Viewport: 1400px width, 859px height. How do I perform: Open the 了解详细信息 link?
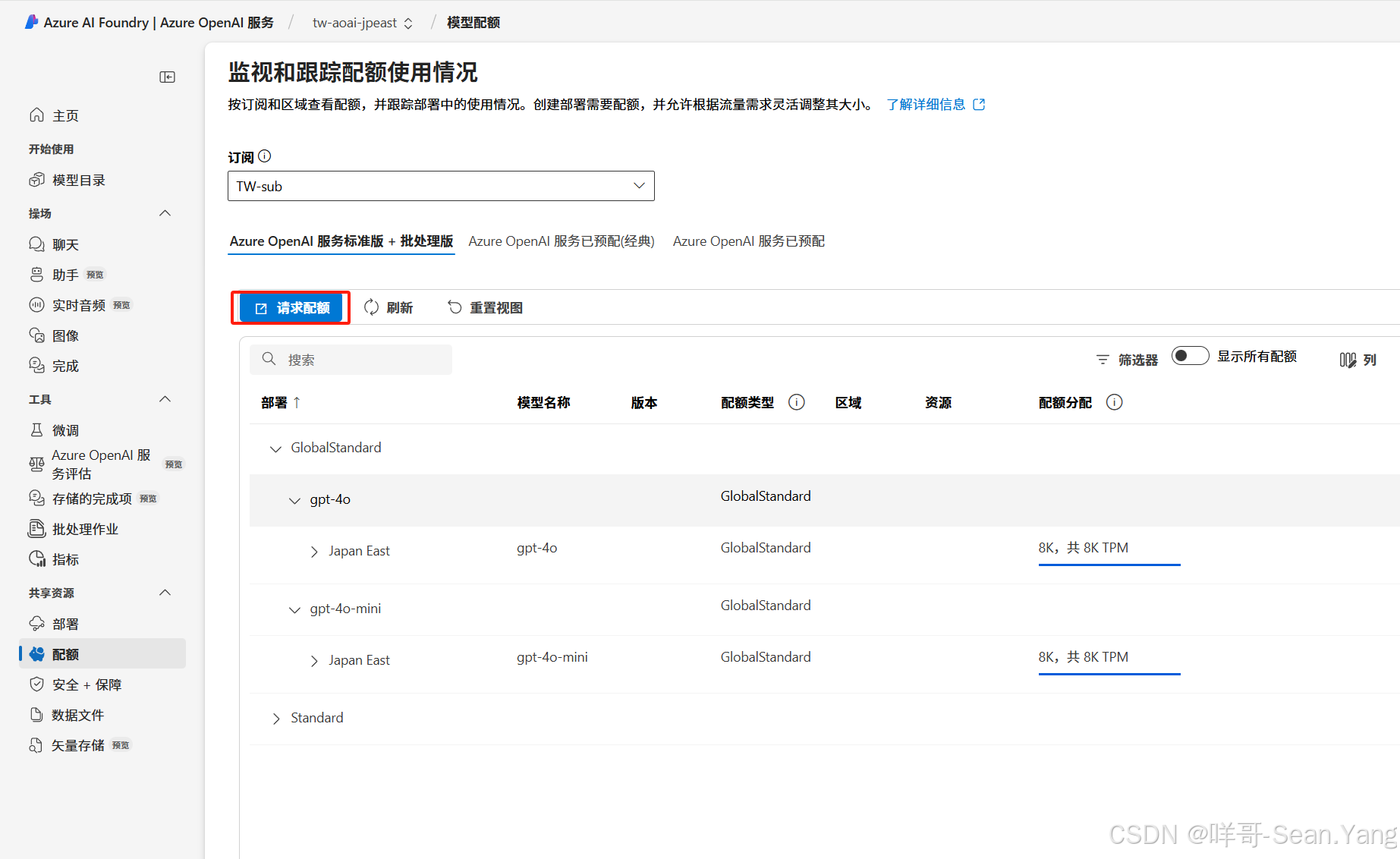[x=936, y=105]
